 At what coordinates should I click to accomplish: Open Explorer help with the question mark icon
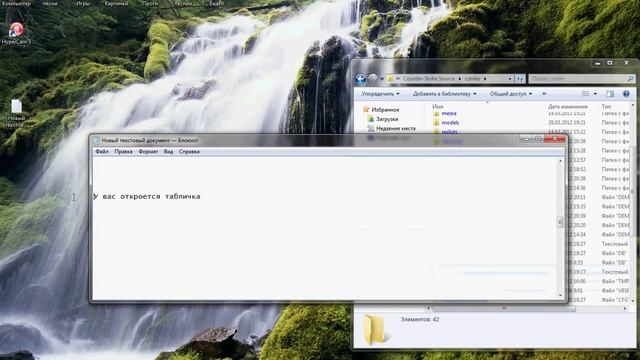[626, 94]
